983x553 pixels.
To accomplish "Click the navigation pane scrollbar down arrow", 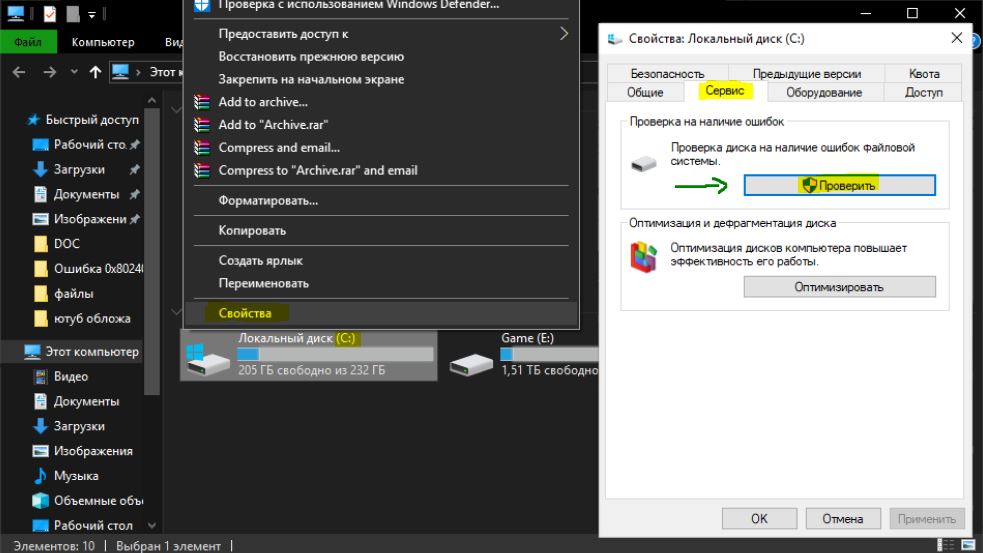I will click(x=152, y=525).
